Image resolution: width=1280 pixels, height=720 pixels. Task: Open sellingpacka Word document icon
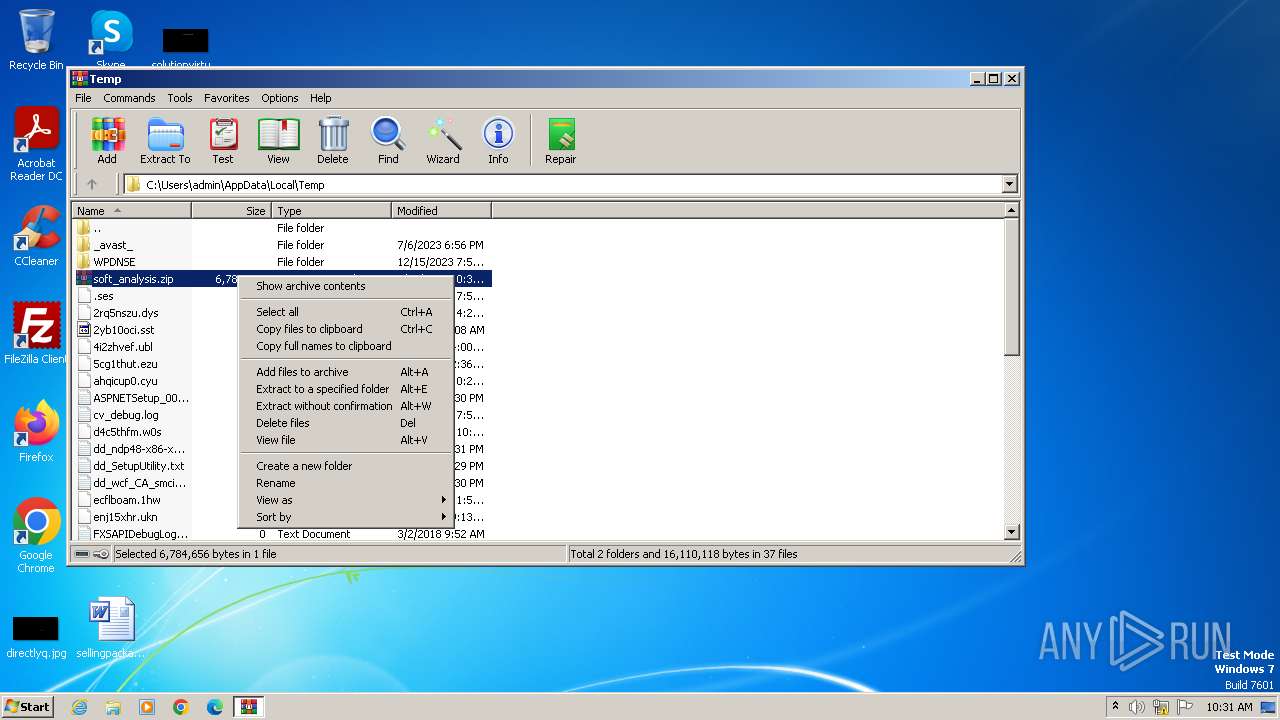(110, 628)
